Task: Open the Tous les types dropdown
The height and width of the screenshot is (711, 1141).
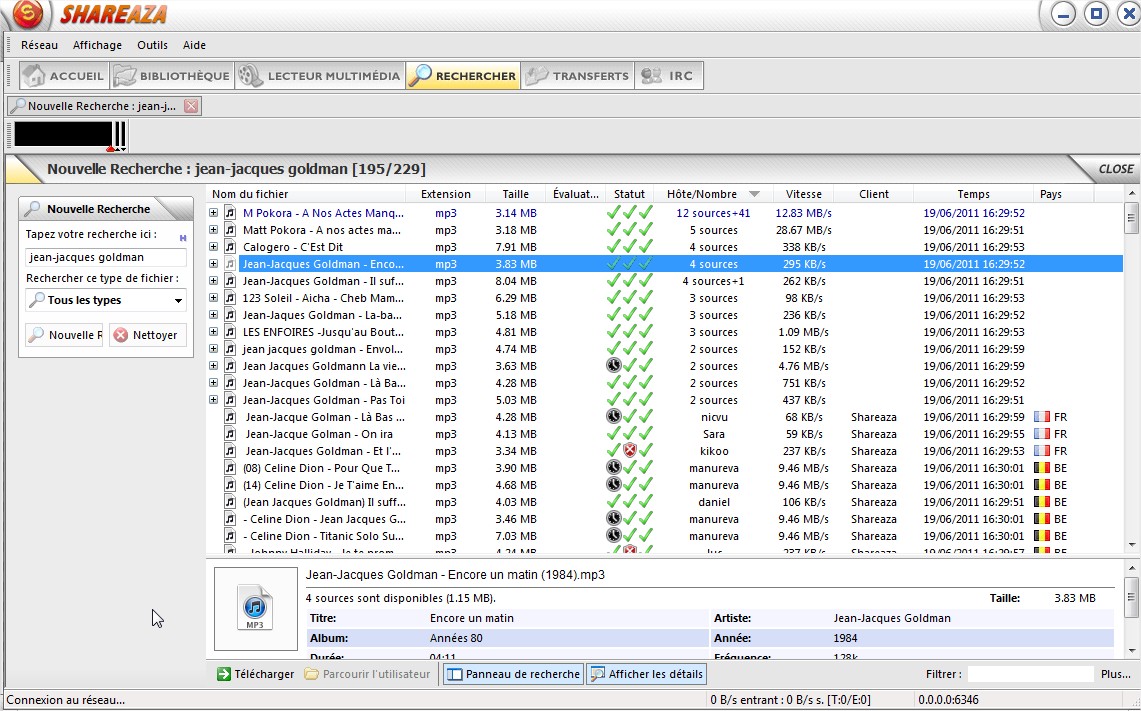Action: point(106,300)
